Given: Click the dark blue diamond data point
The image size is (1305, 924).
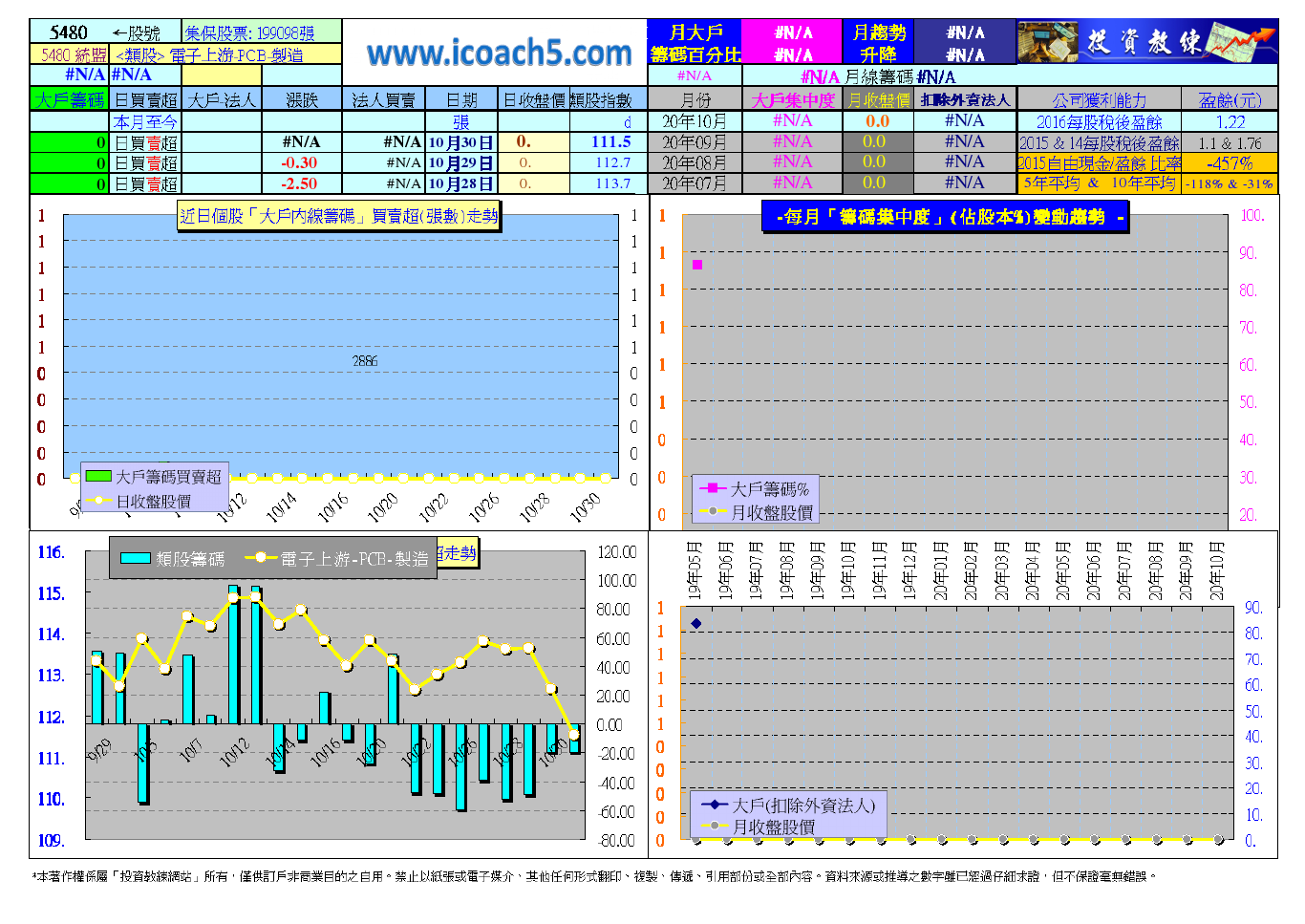Looking at the screenshot, I should [x=695, y=623].
